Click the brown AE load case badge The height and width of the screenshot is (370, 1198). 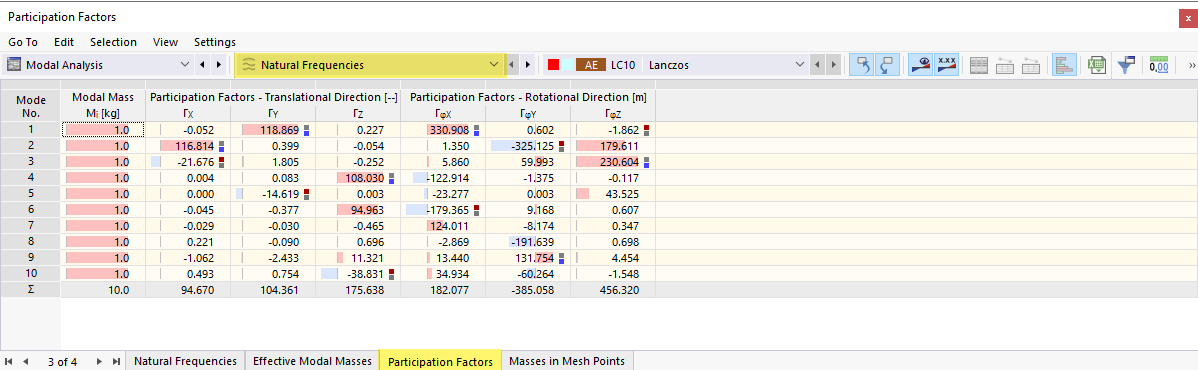tap(591, 65)
